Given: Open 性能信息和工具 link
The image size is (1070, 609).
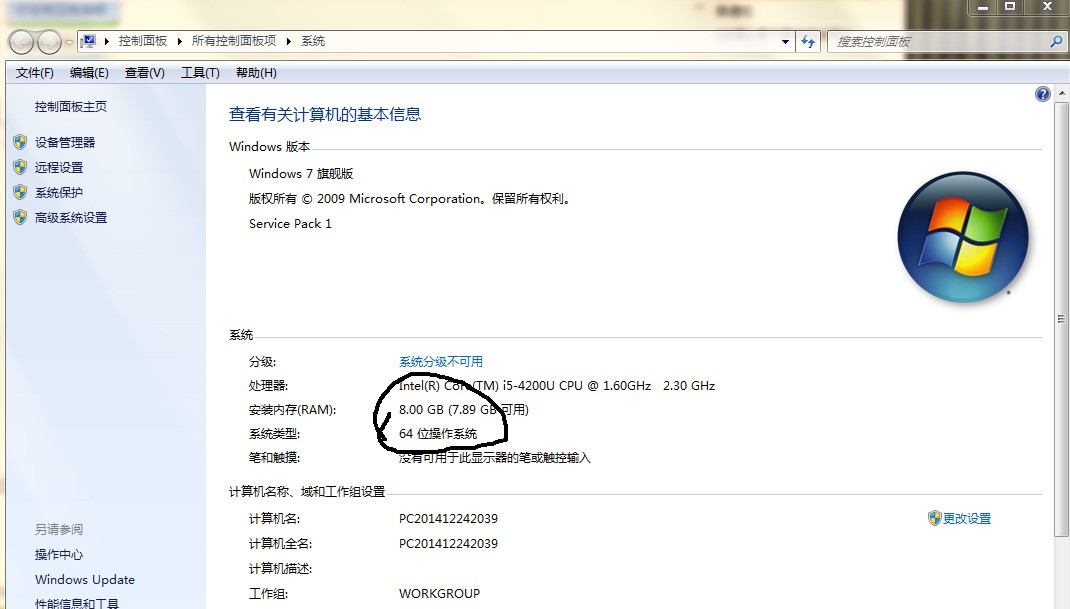Looking at the screenshot, I should (x=76, y=603).
